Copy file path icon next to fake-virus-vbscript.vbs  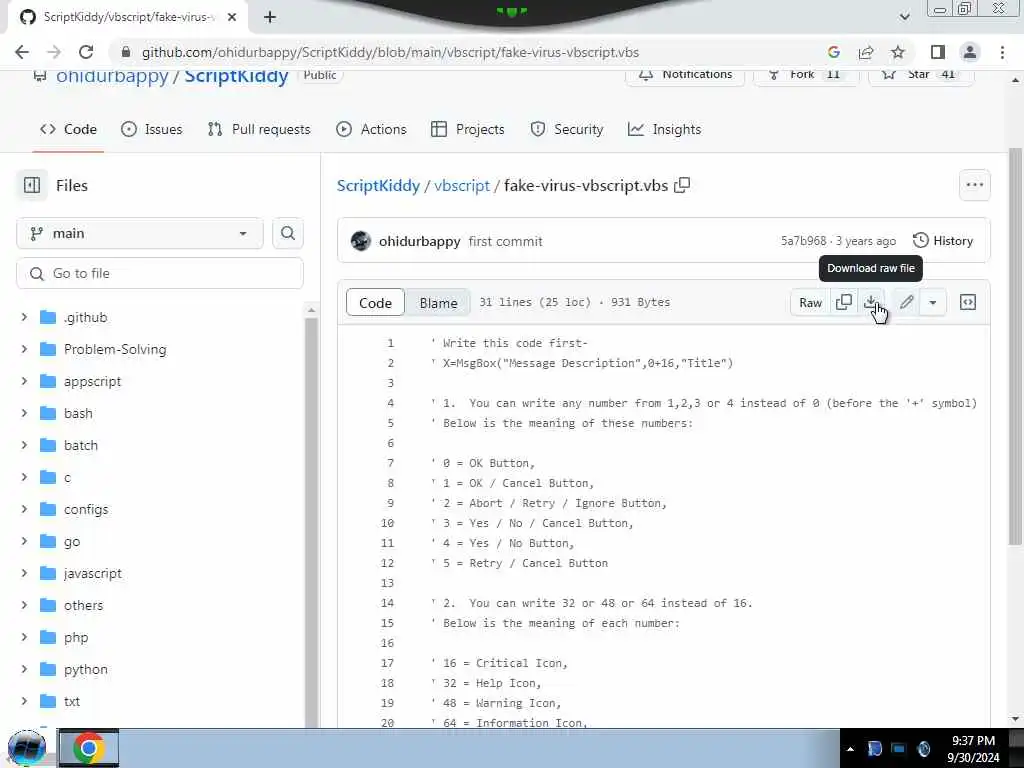pos(682,185)
